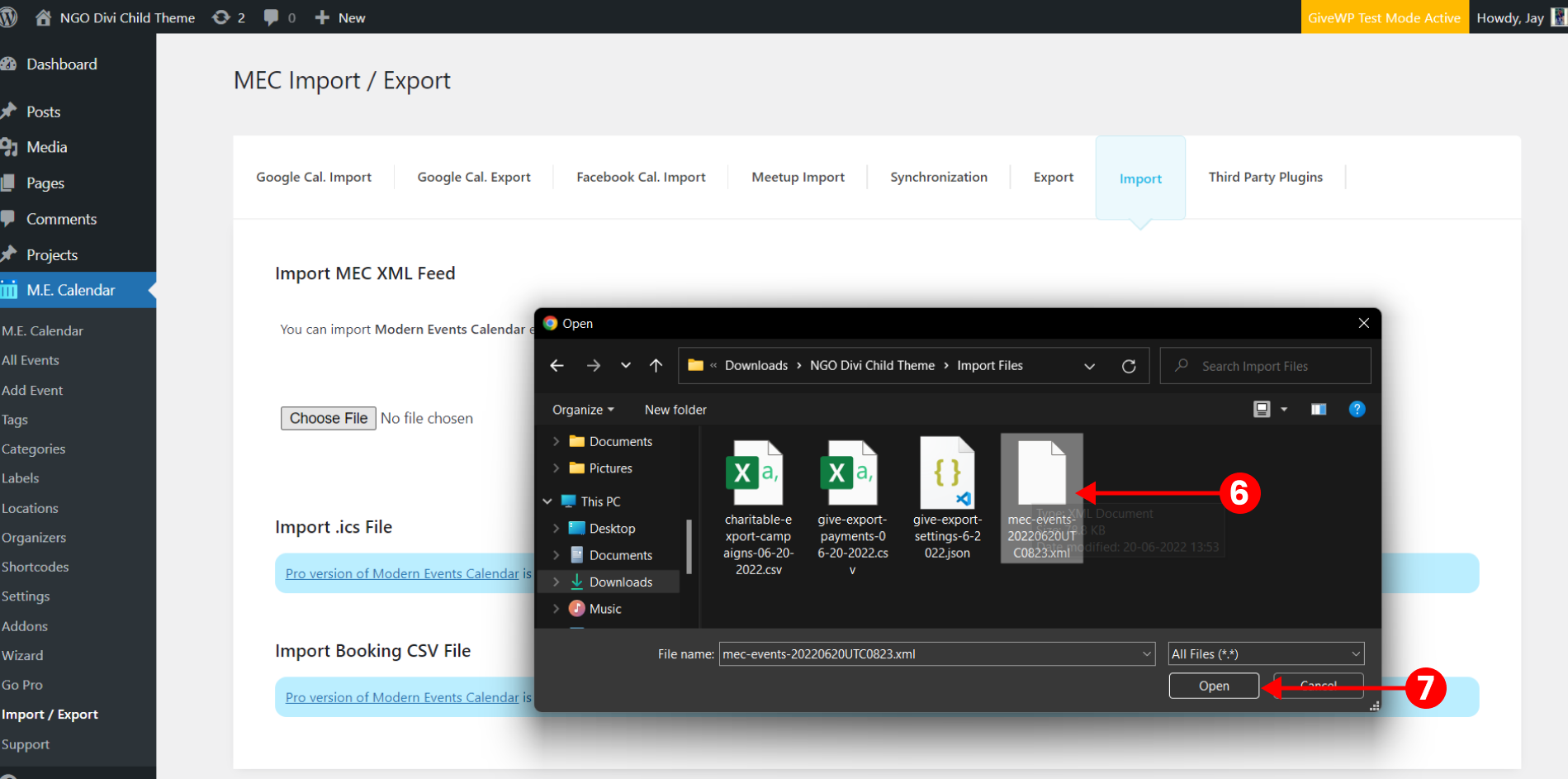Expand the Pictures folder node

[x=556, y=468]
